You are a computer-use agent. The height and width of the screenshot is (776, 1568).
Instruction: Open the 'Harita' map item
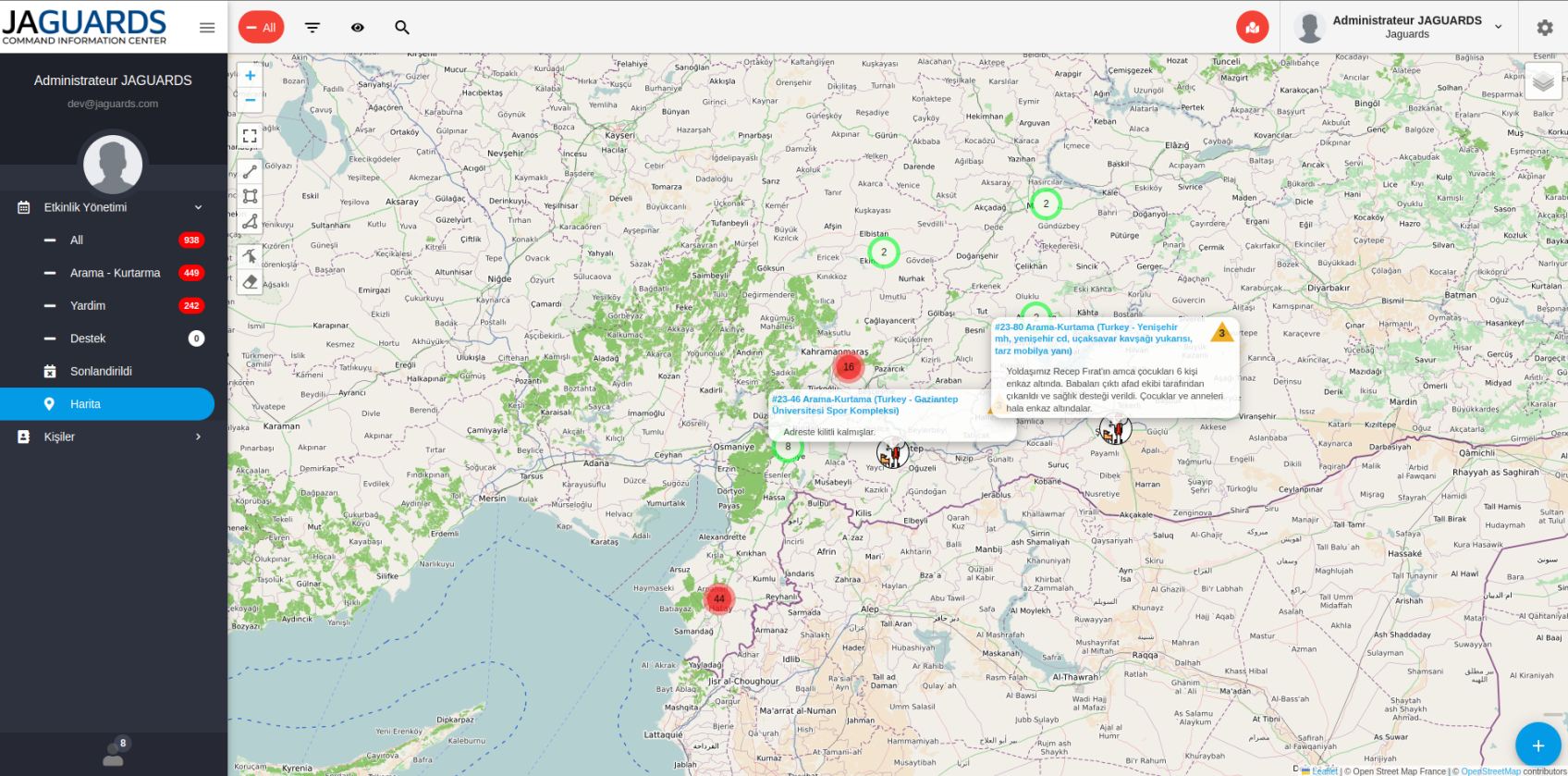coord(107,404)
